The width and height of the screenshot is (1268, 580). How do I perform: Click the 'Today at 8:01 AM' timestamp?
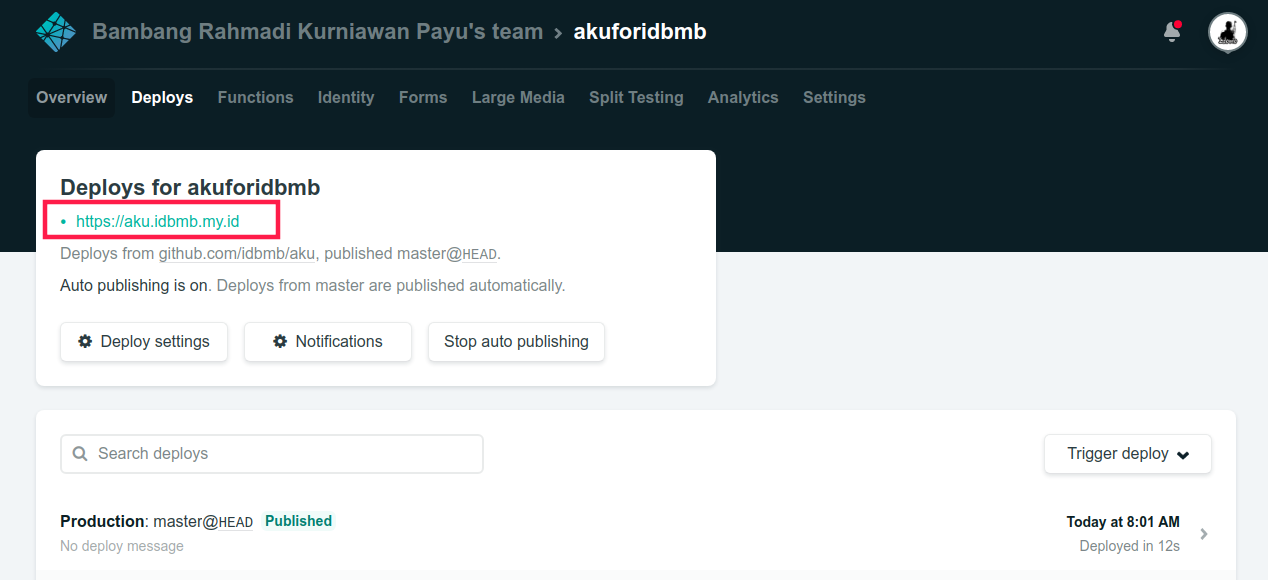1123,522
